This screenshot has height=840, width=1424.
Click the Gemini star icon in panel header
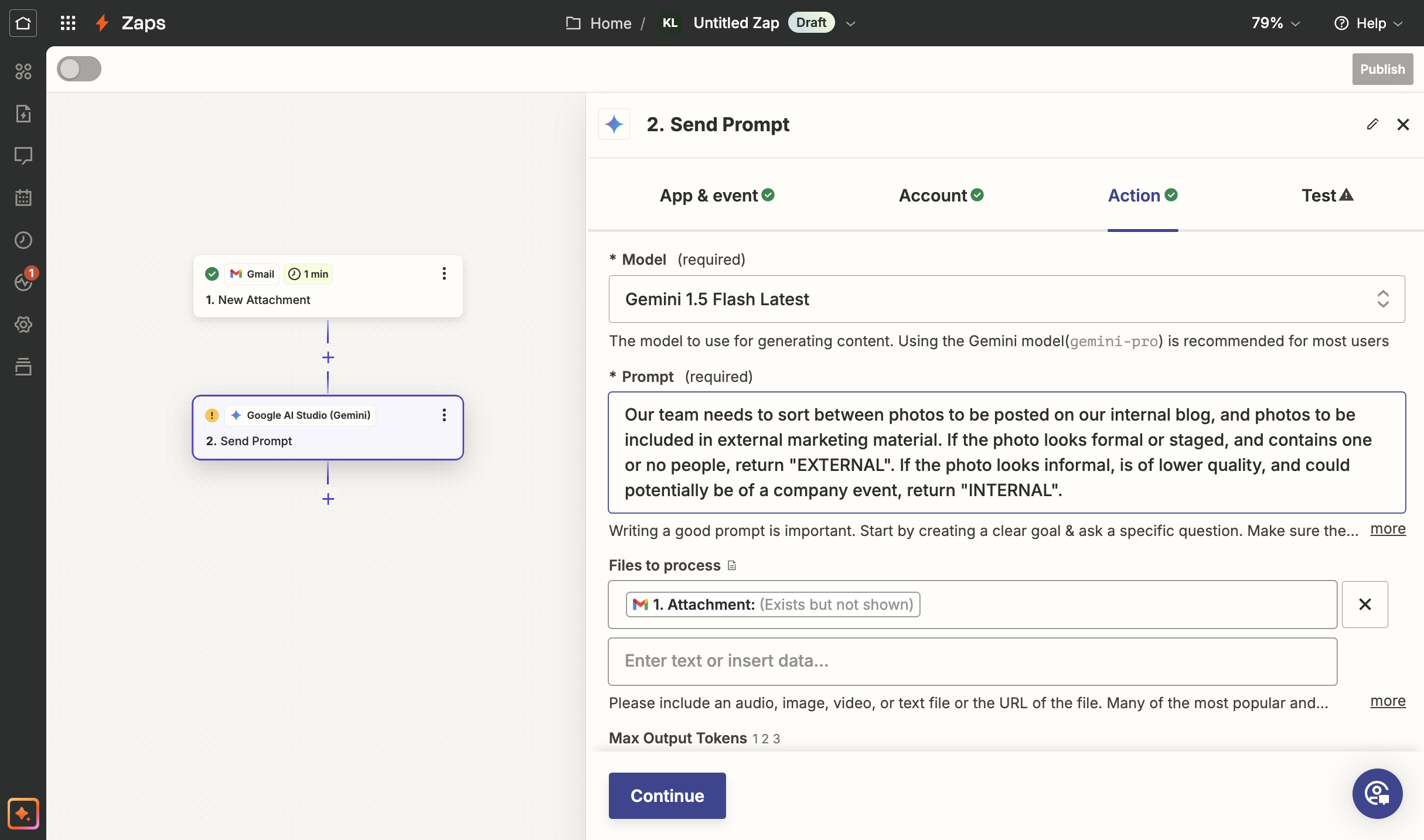point(614,124)
